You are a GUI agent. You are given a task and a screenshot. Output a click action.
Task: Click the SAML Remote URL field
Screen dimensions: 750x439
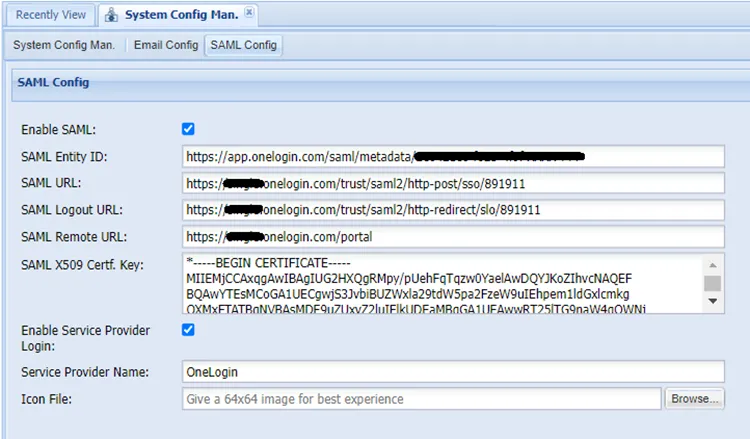click(x=453, y=237)
